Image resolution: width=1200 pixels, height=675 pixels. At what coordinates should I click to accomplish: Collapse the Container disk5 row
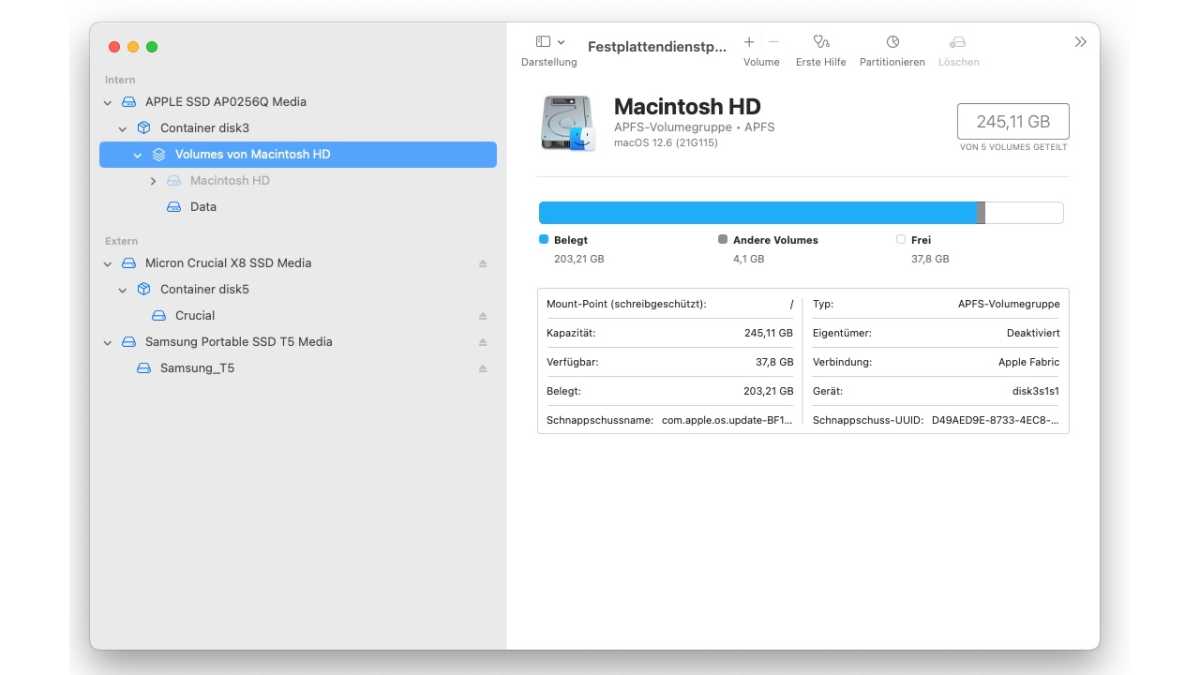(x=123, y=289)
